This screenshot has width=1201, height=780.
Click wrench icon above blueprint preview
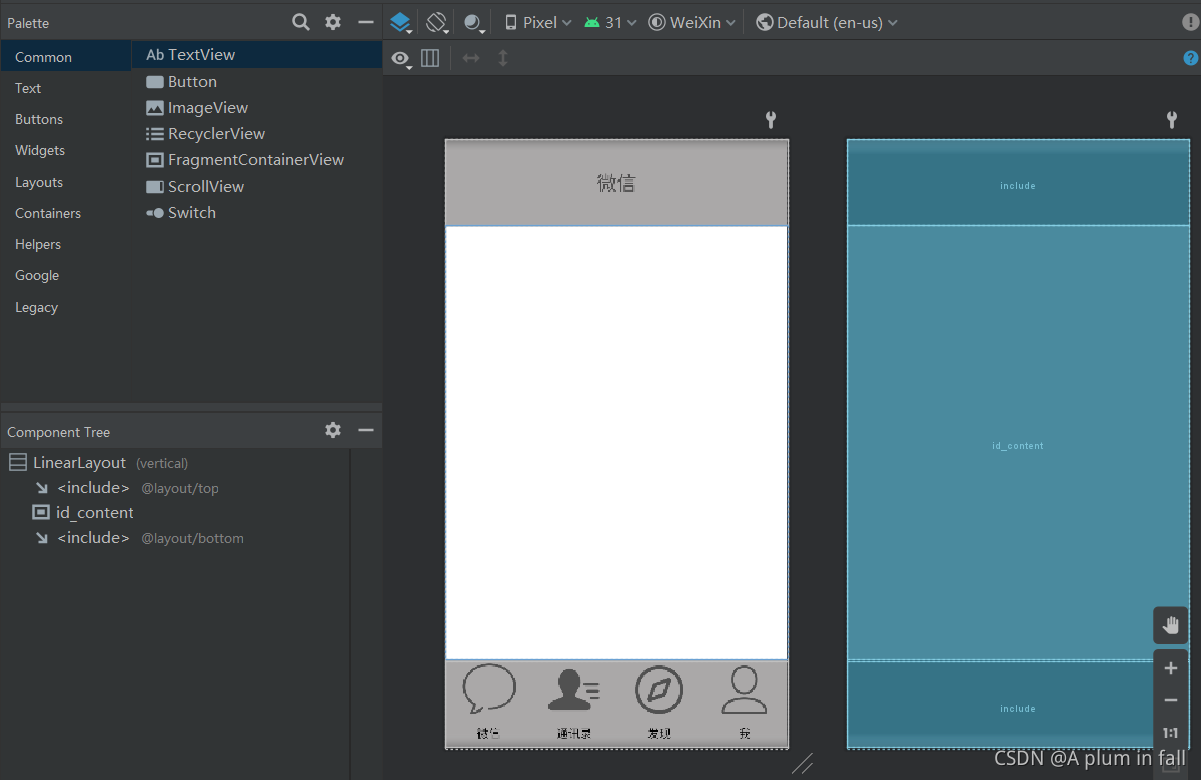click(1172, 121)
